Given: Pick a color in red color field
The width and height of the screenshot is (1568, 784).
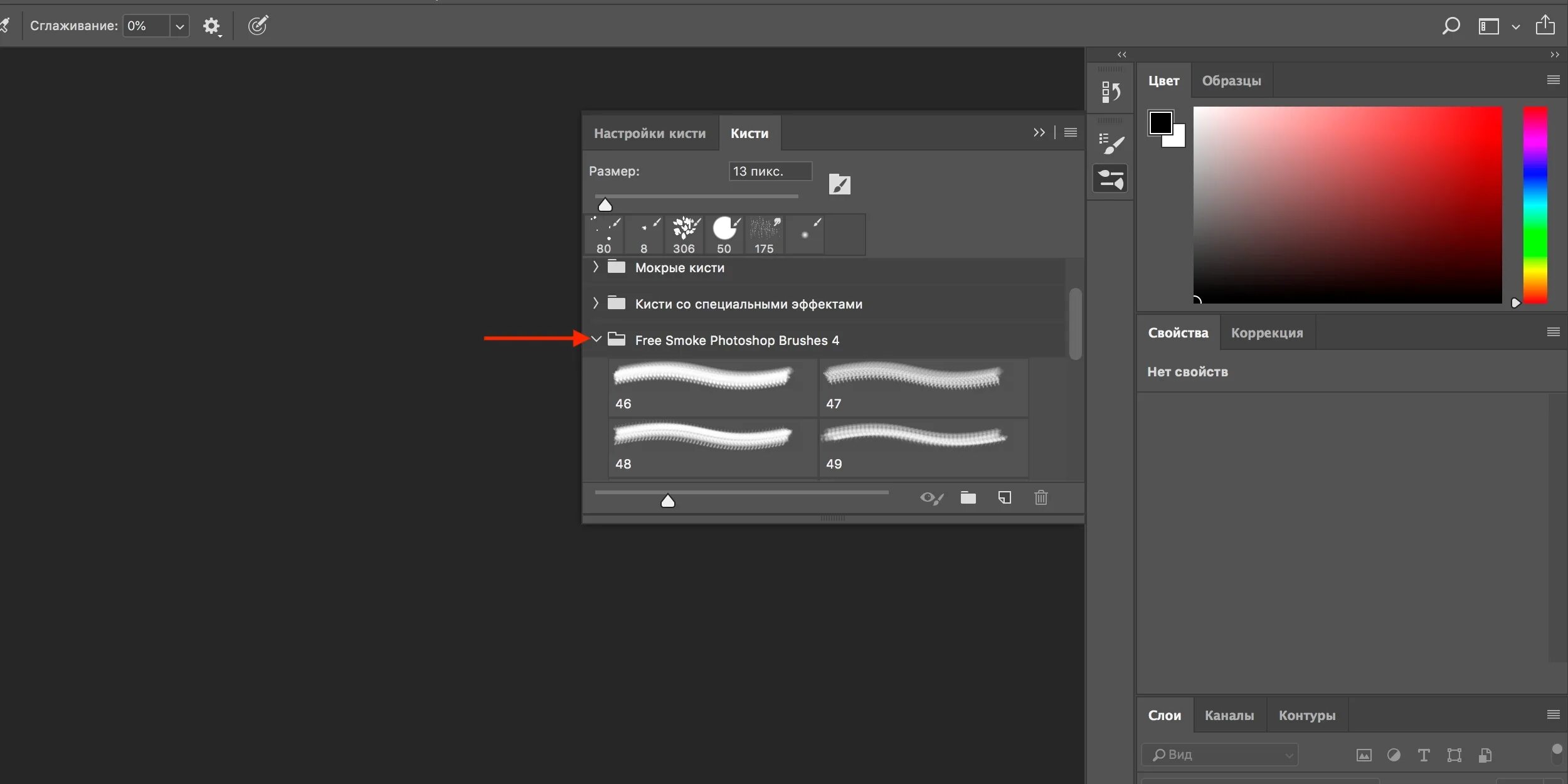Looking at the screenshot, I should [x=1347, y=205].
